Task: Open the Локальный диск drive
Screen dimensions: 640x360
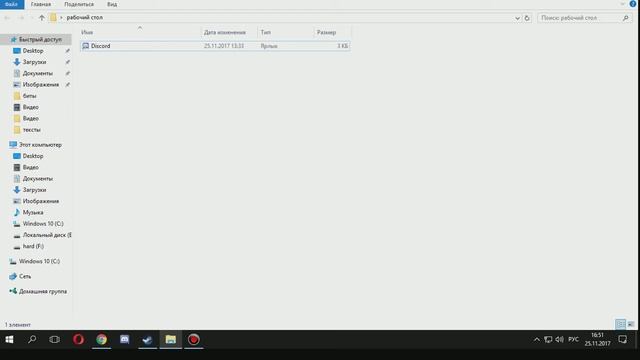Action: tap(47, 235)
